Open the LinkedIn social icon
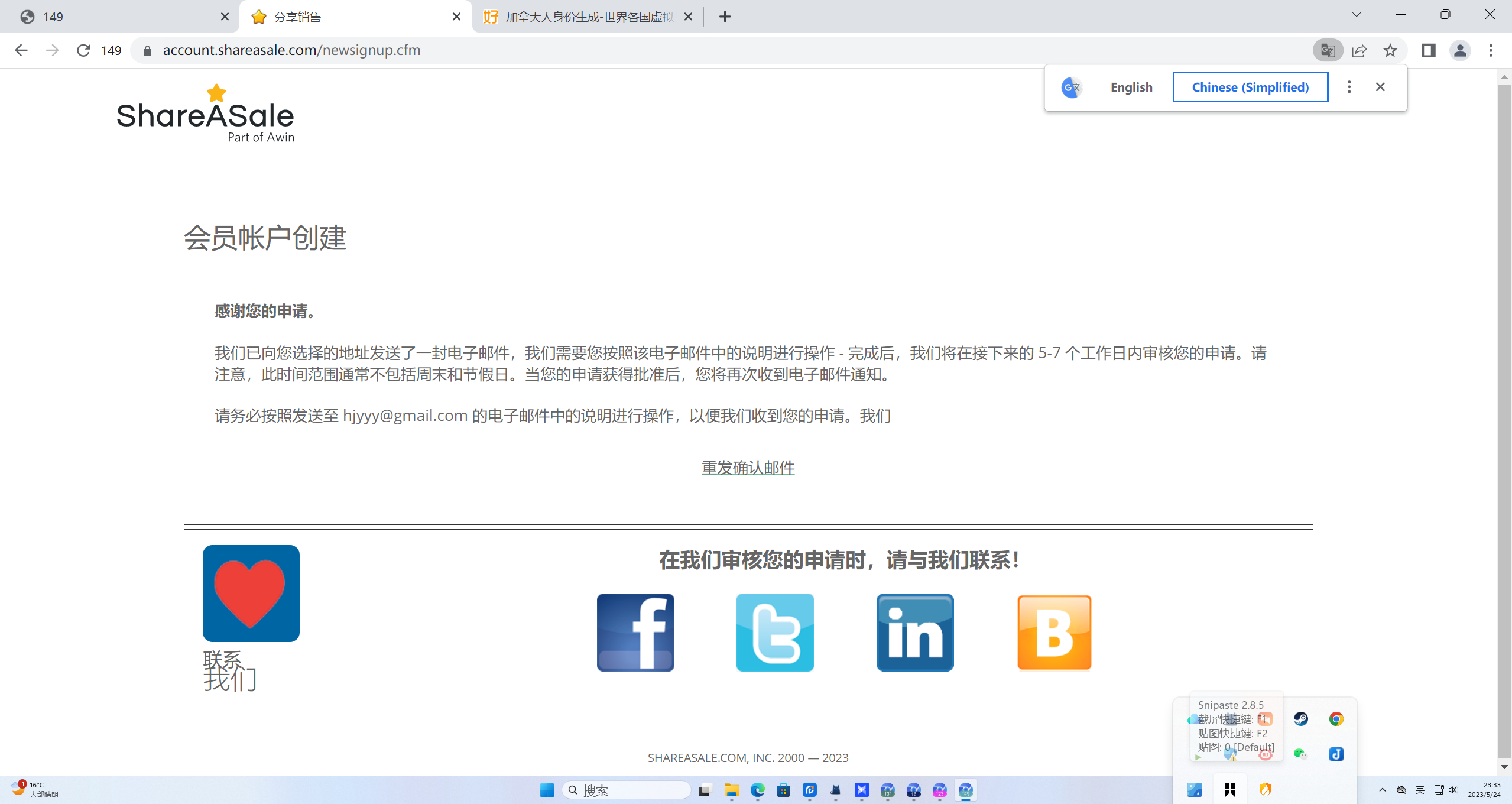Viewport: 1512px width, 804px height. pos(914,631)
